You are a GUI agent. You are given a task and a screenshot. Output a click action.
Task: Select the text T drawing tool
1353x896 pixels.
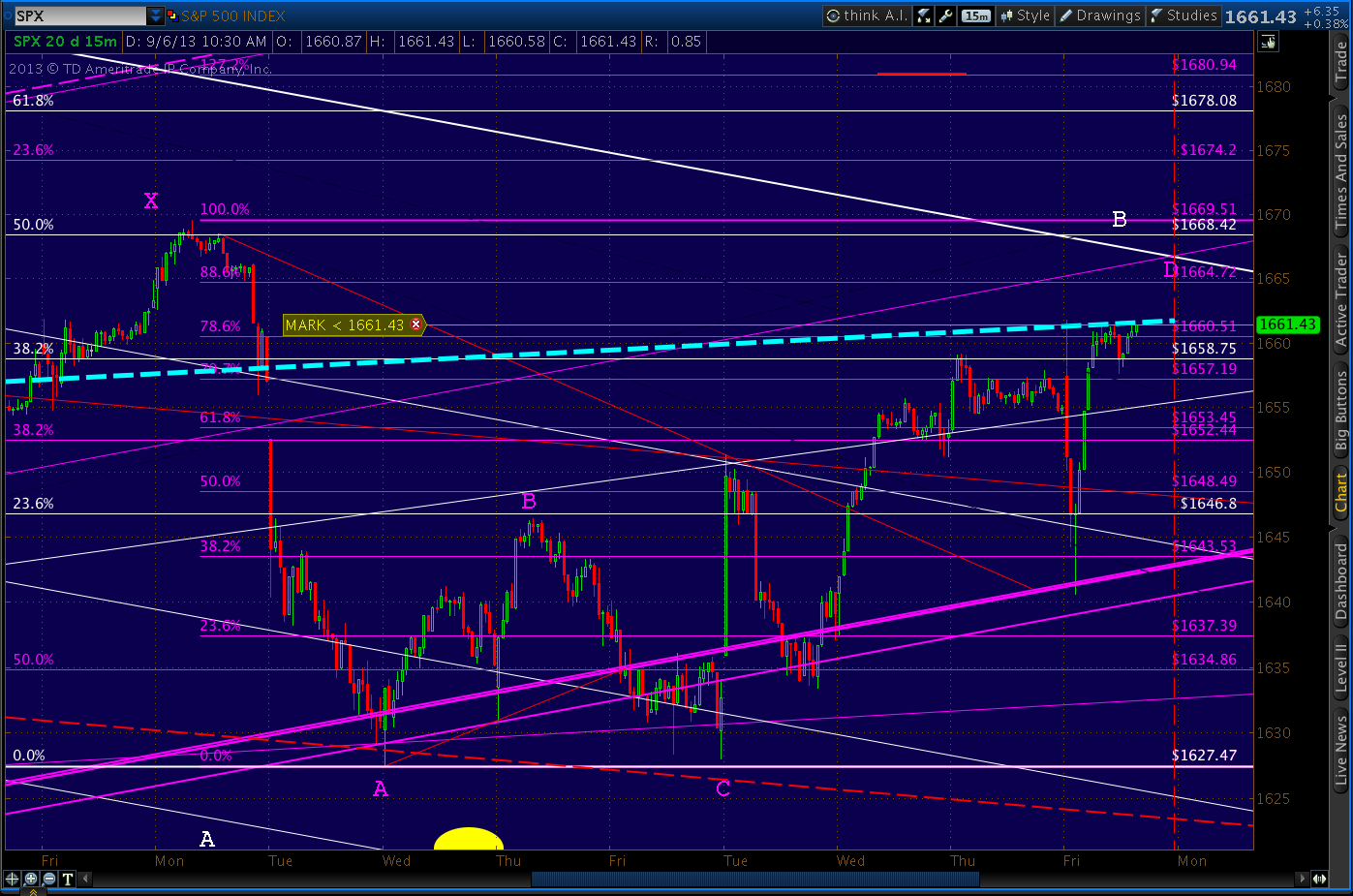[x=68, y=880]
